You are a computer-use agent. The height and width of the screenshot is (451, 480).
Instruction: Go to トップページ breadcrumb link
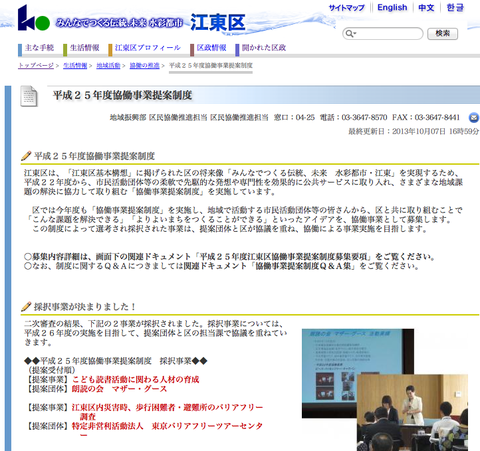pos(36,65)
